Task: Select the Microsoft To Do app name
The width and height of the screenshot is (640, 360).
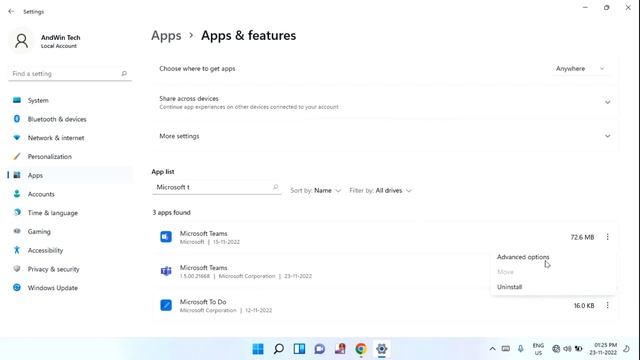Action: [203, 302]
